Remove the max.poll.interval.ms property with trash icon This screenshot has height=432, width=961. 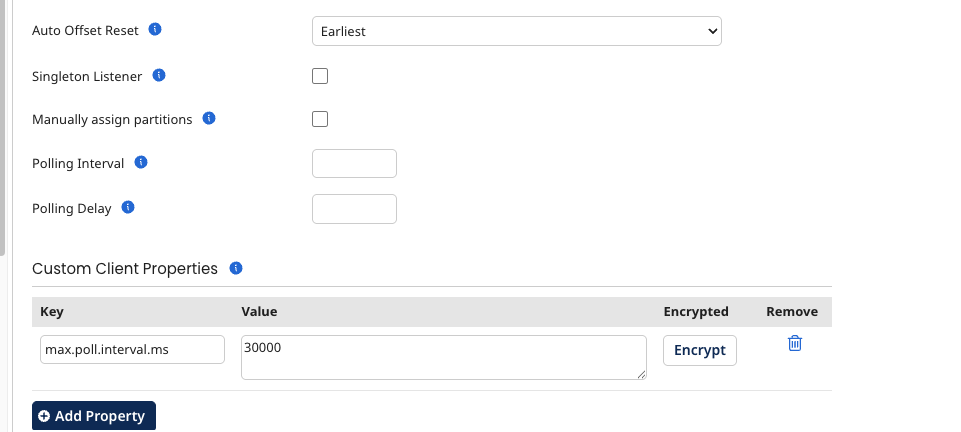[795, 343]
